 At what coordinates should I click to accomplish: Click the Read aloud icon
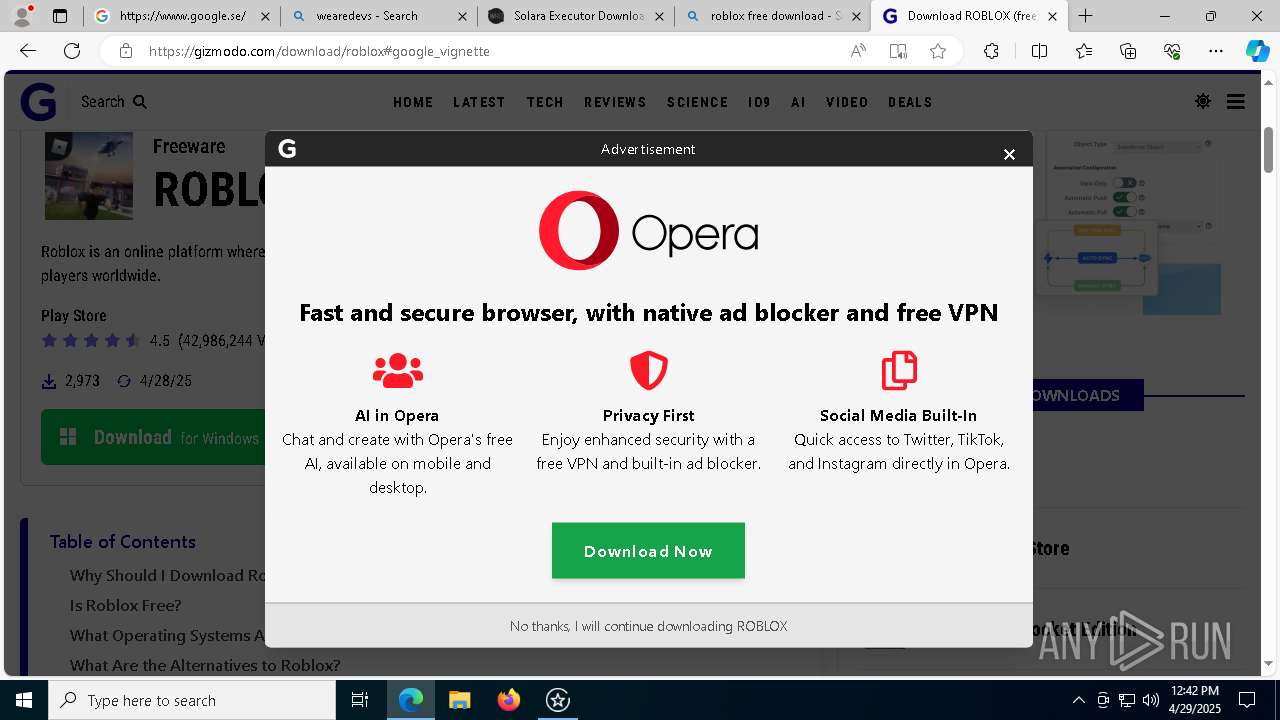858,51
